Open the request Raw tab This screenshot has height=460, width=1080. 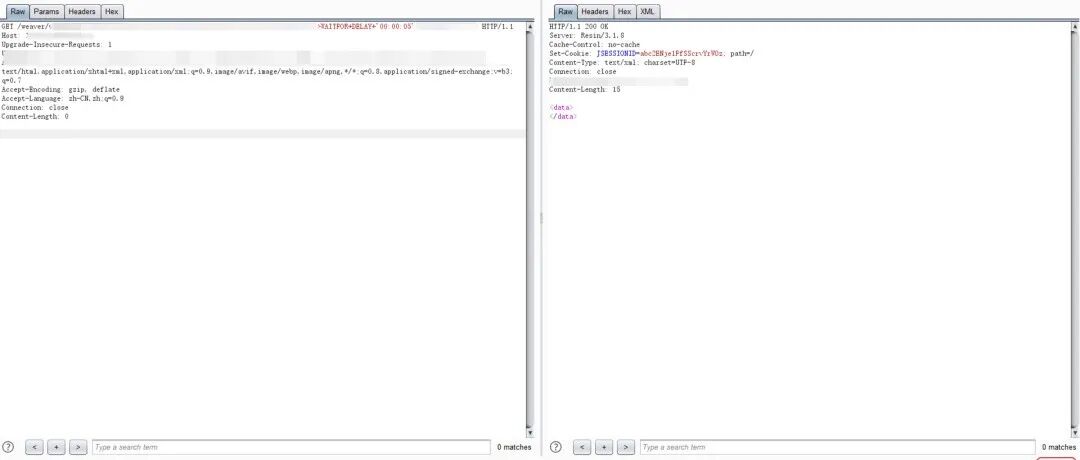tap(17, 12)
